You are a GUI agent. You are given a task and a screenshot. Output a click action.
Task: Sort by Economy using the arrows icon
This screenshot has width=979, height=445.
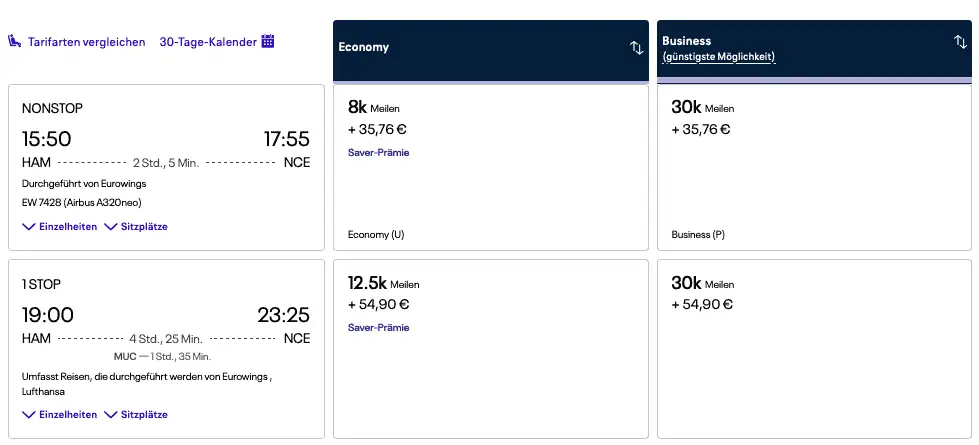pos(636,47)
